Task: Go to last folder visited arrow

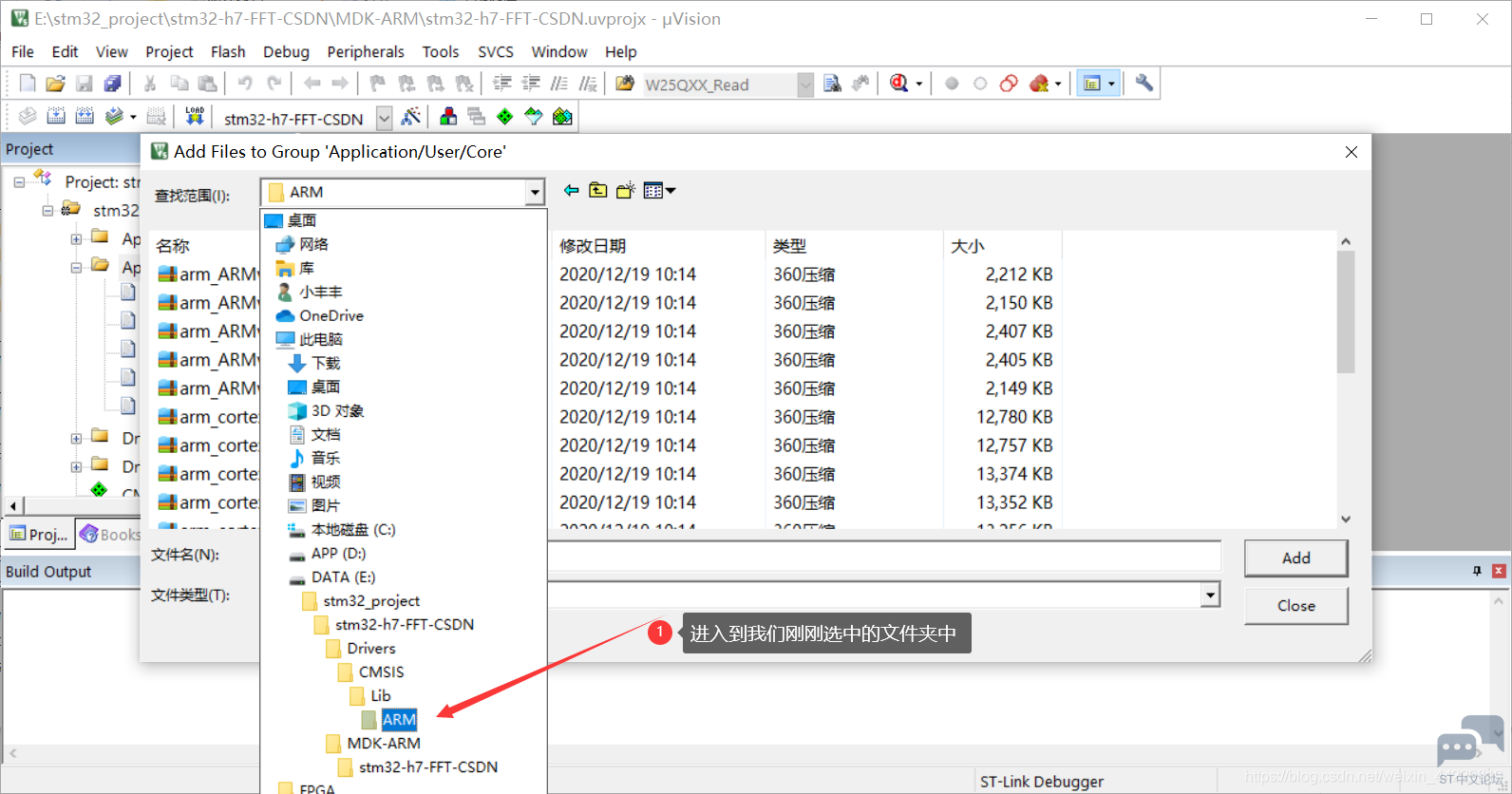Action: tap(571, 191)
